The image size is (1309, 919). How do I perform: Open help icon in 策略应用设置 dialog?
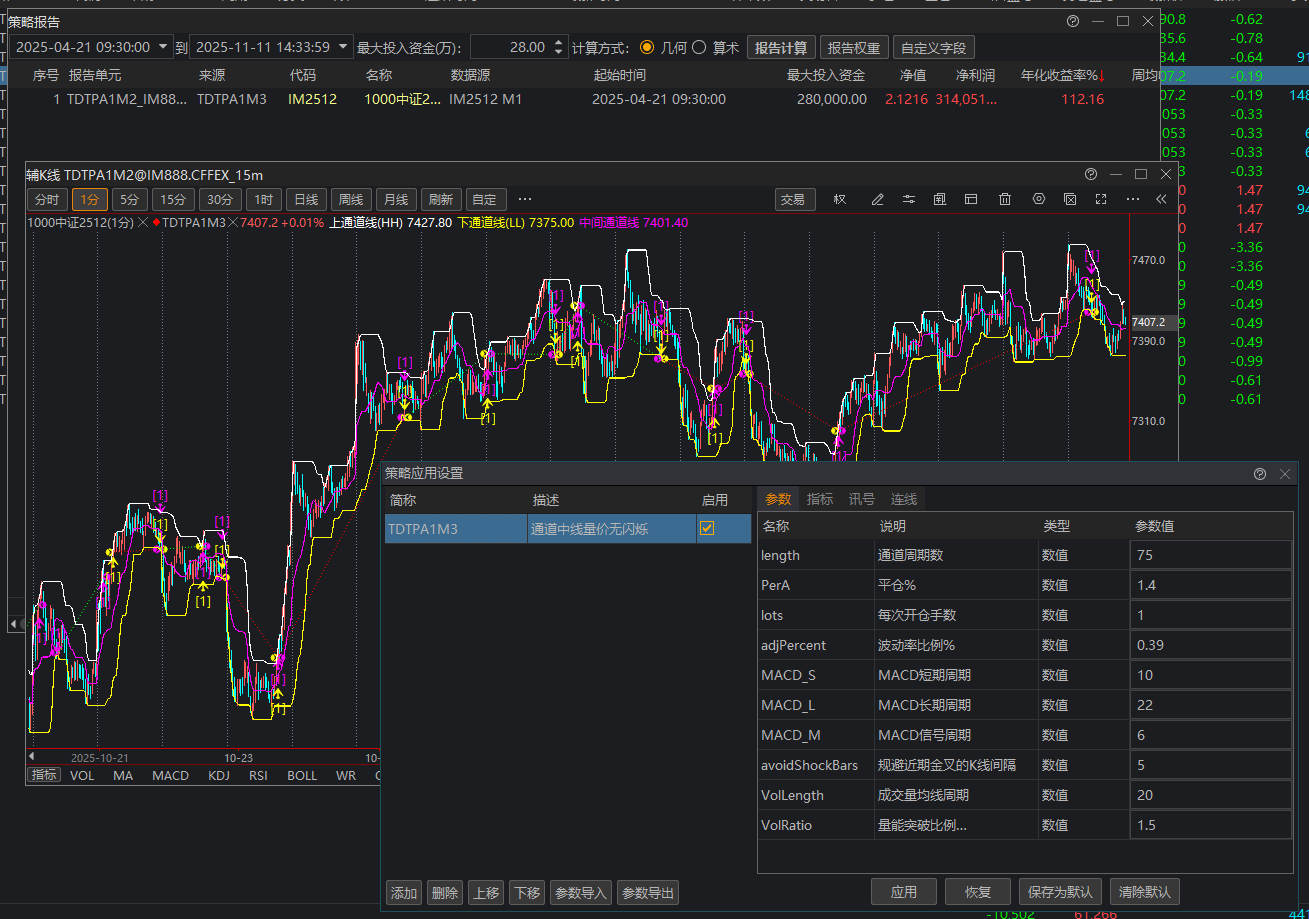1259,474
